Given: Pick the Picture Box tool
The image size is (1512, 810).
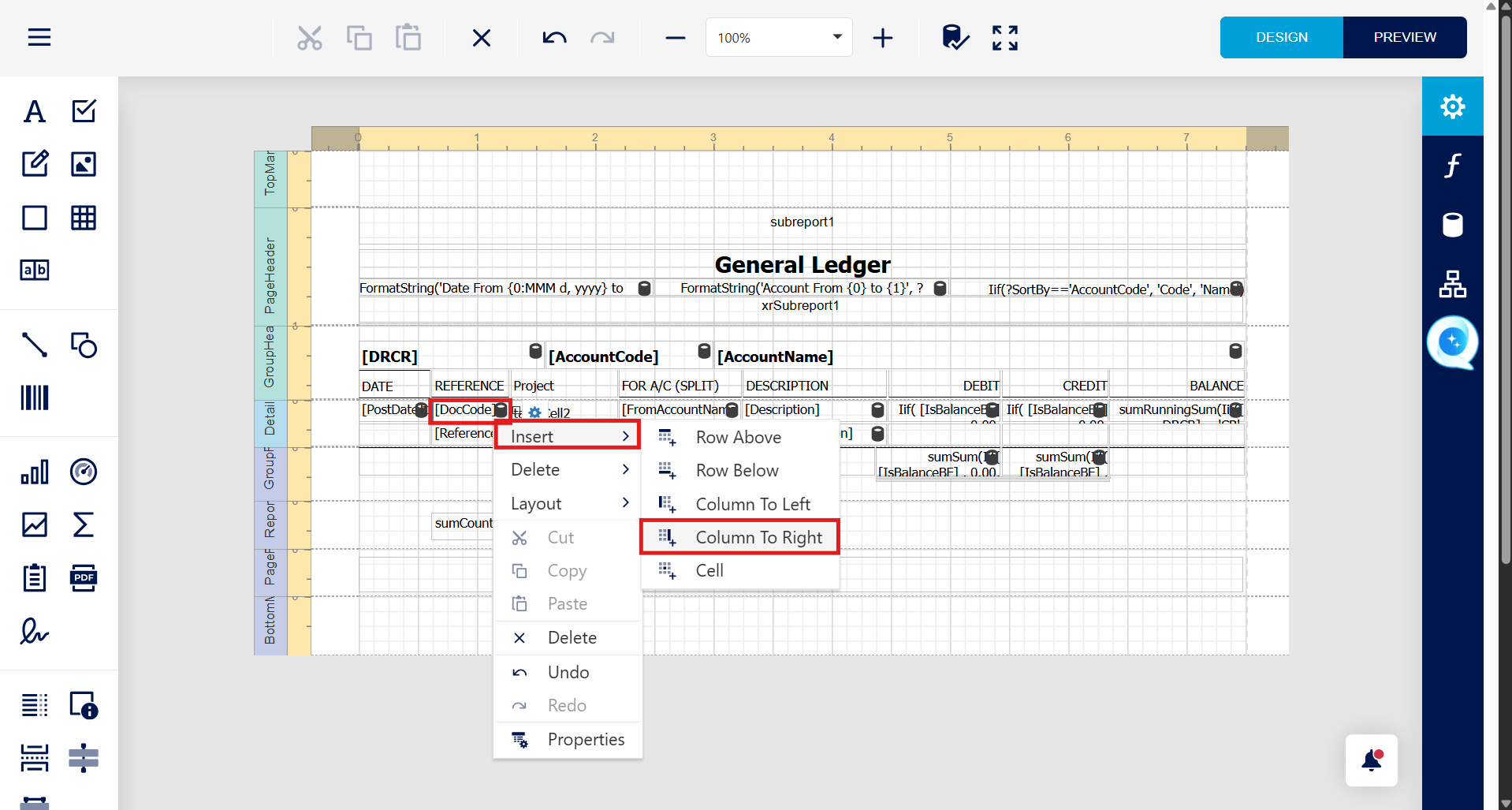Looking at the screenshot, I should (x=84, y=164).
